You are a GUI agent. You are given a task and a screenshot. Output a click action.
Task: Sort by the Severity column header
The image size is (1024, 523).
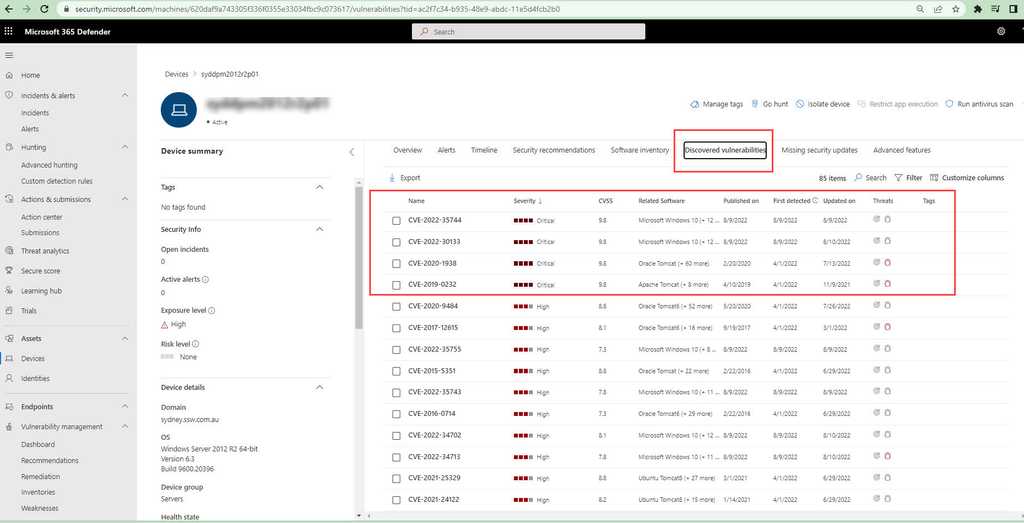pos(526,201)
